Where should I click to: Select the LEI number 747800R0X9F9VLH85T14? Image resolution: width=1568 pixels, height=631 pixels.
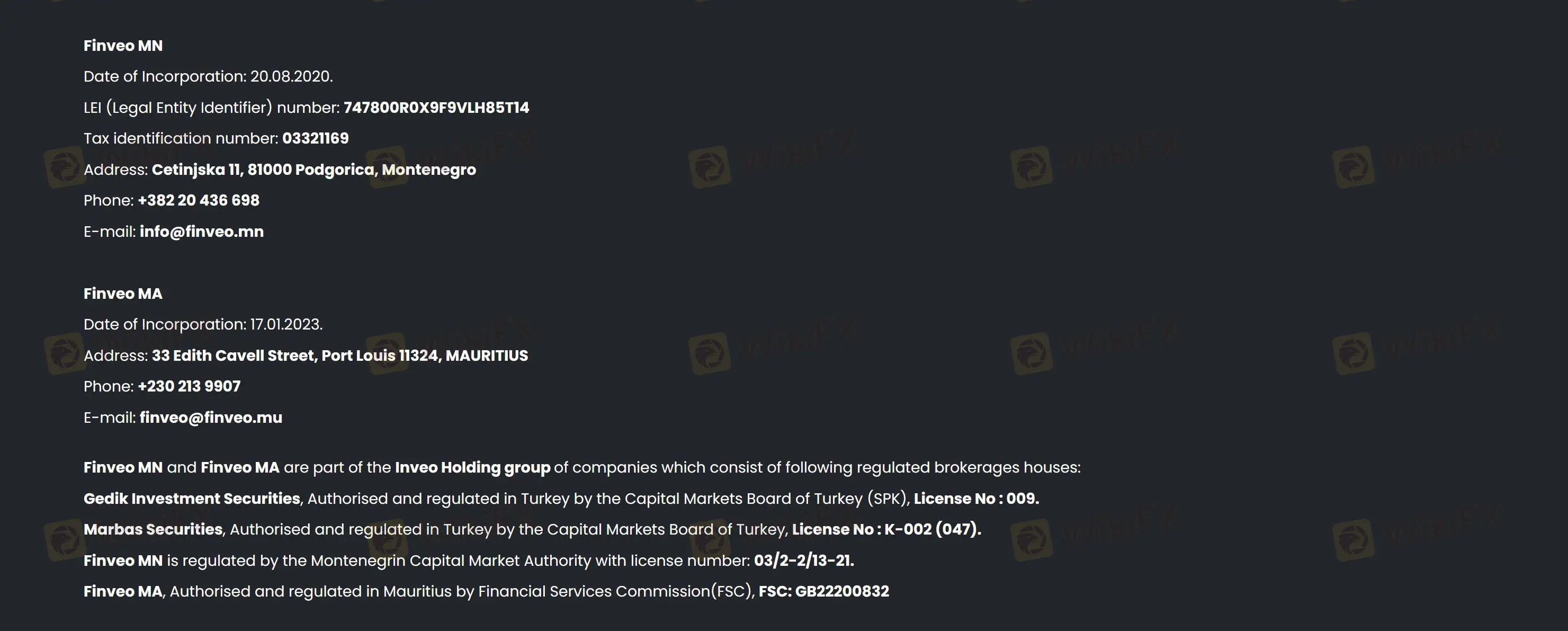436,108
